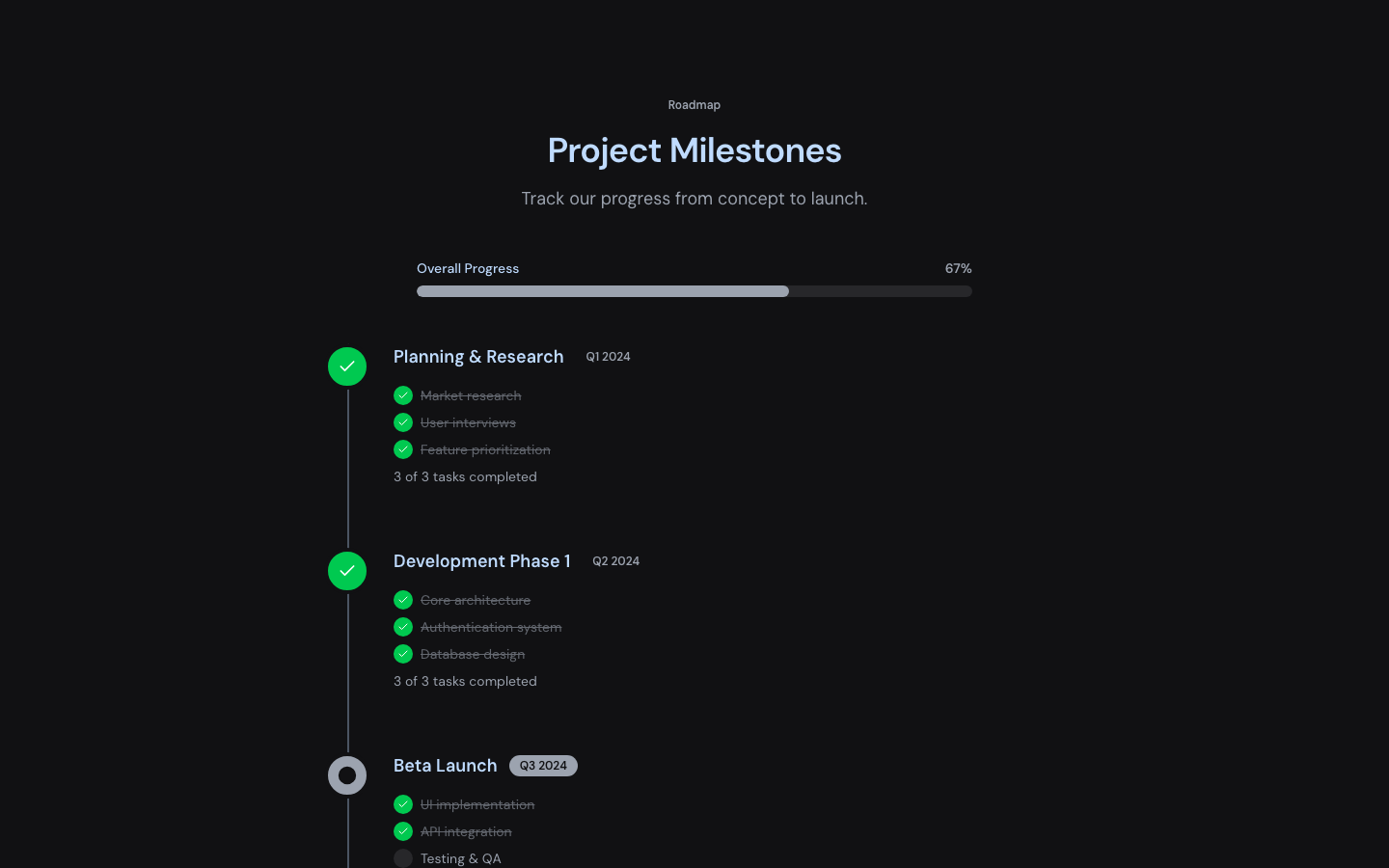The width and height of the screenshot is (1389, 868).
Task: Select the Database design check icon
Action: point(403,654)
